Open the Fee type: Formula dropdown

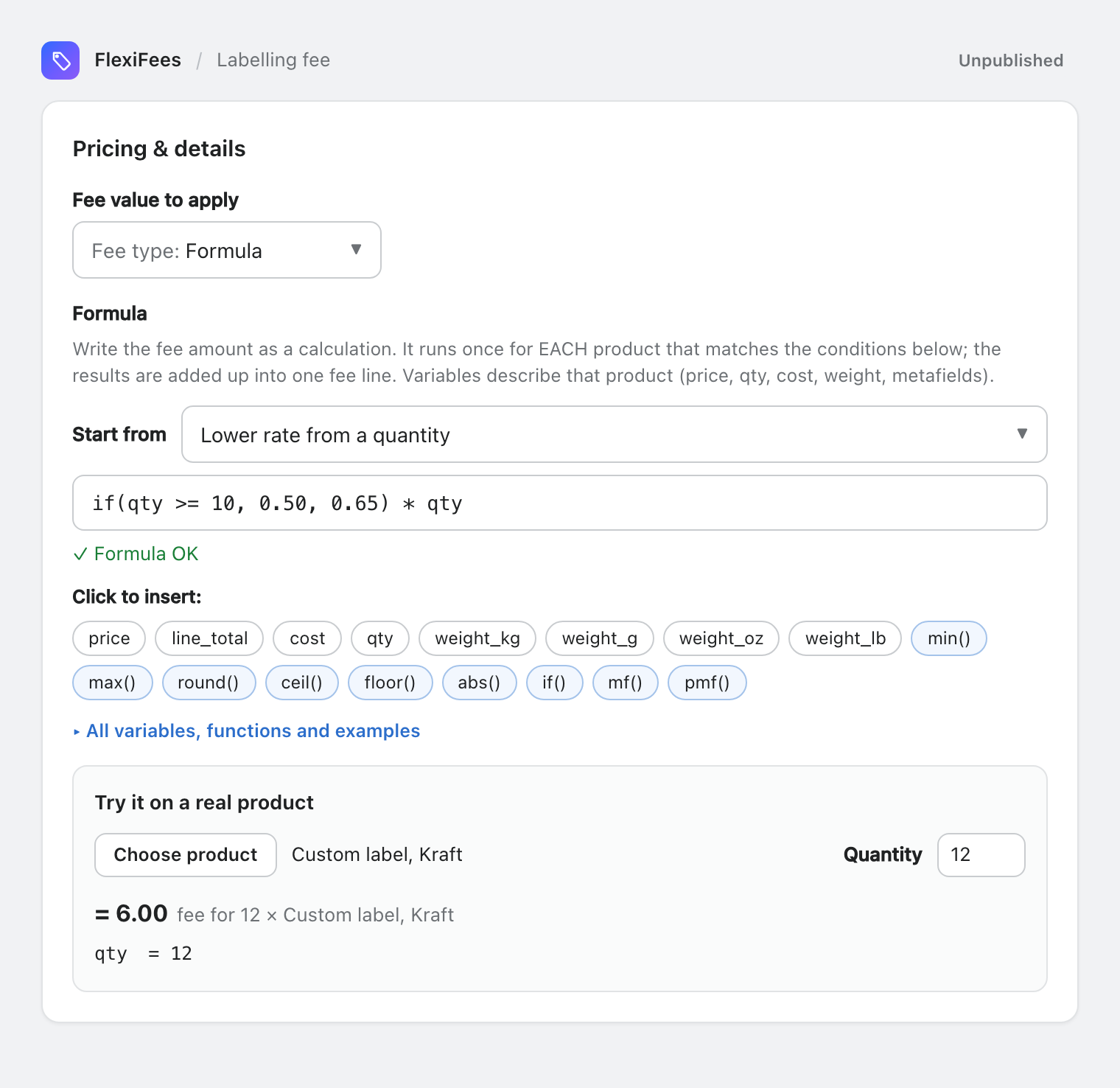[227, 250]
